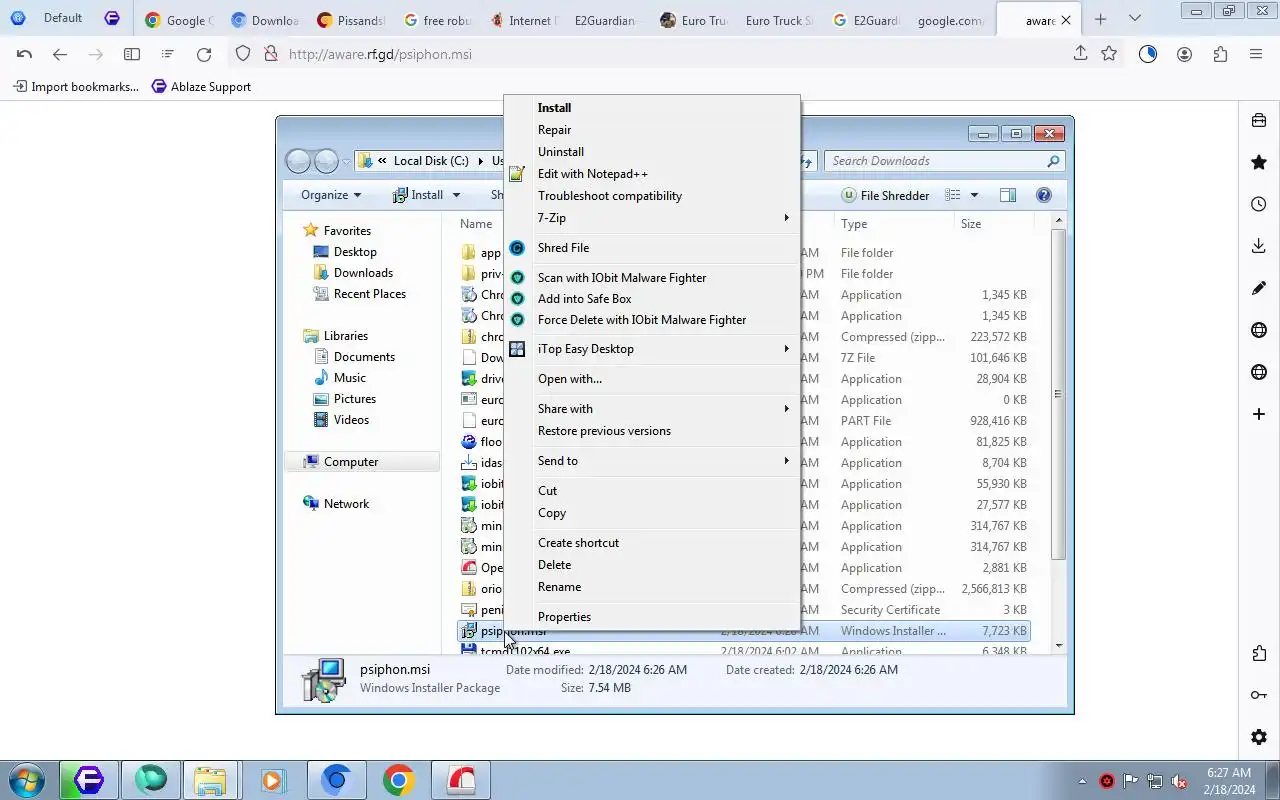
Task: Select Music library
Action: 350,378
